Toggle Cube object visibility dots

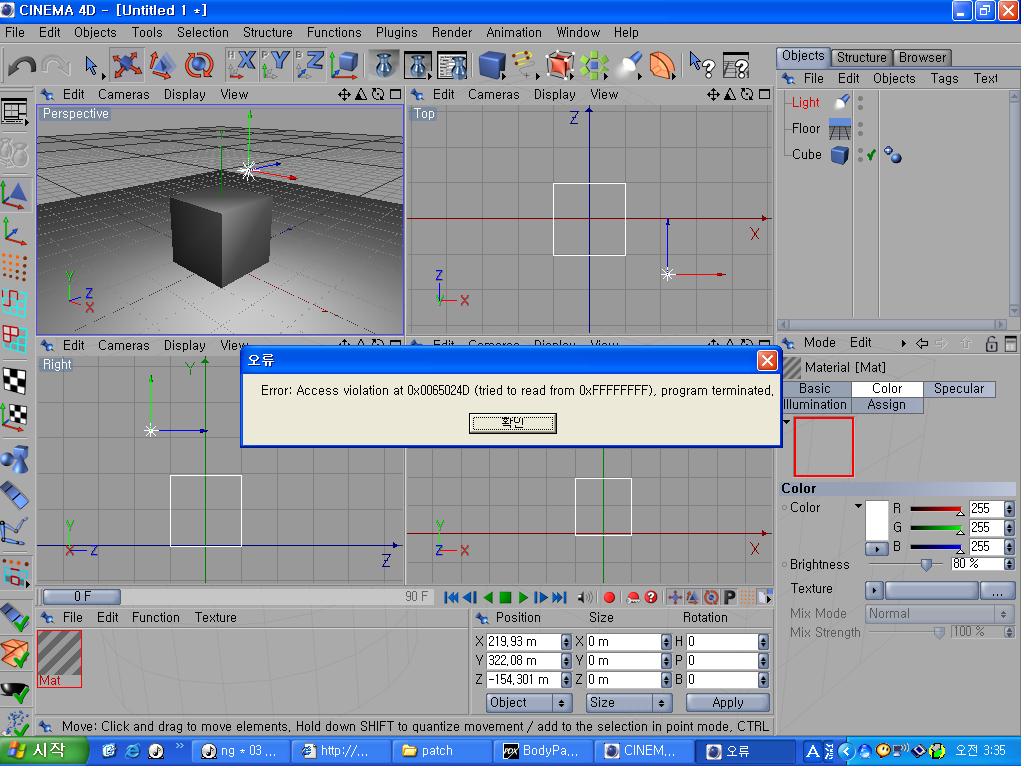point(860,155)
